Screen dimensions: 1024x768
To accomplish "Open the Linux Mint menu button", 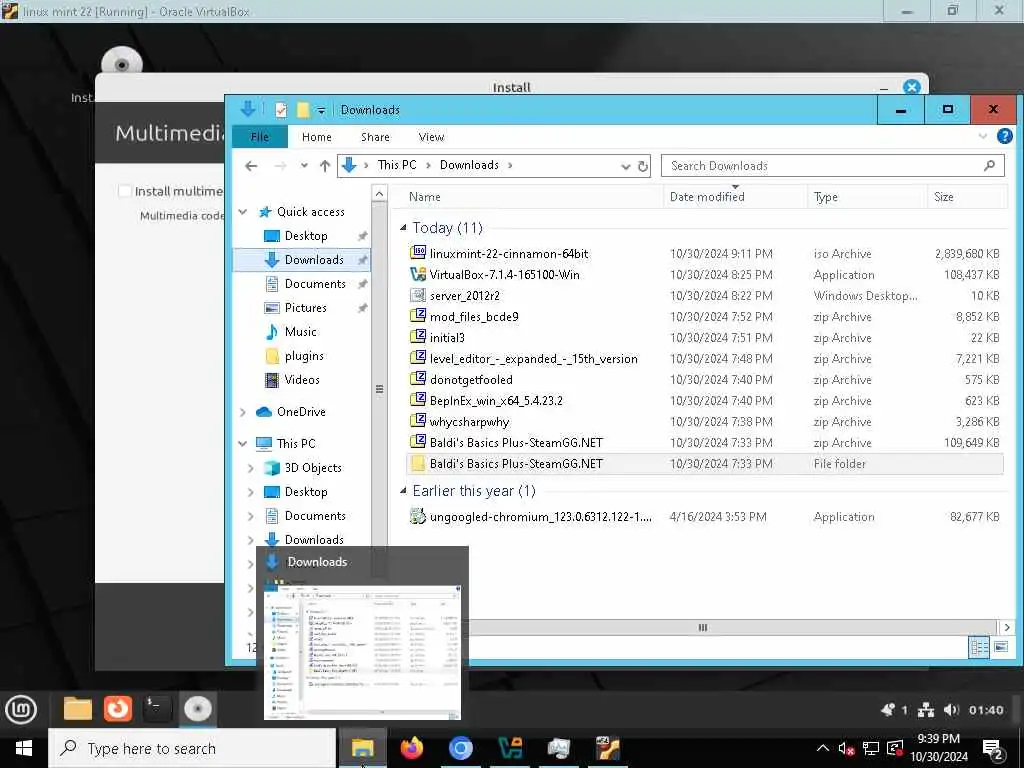I will tap(20, 709).
